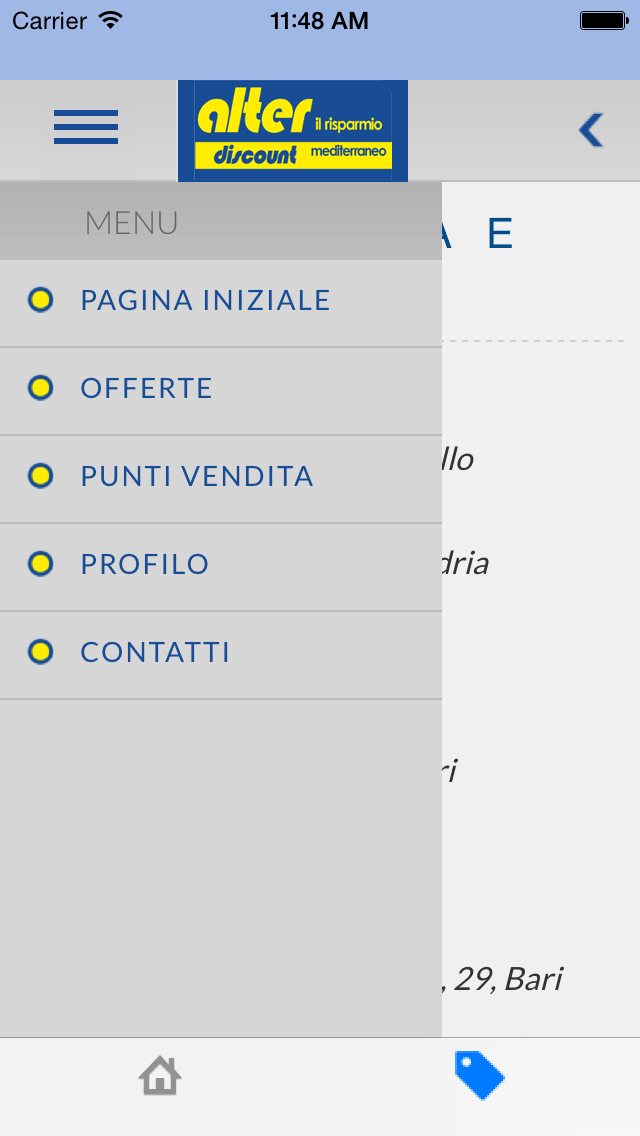Tap the yellow dot beside Offerte

pos(41,388)
